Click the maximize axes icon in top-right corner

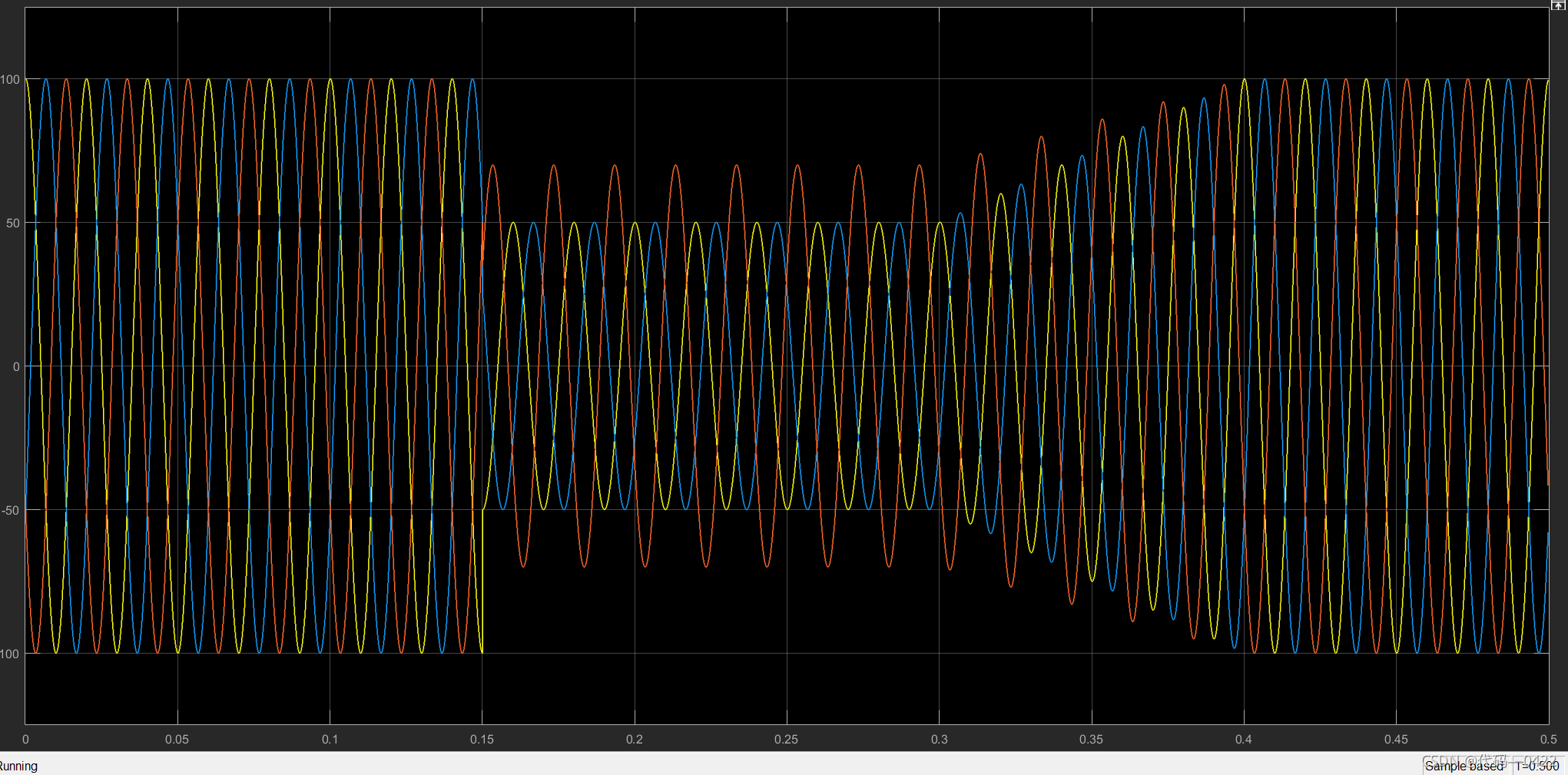(1557, 5)
